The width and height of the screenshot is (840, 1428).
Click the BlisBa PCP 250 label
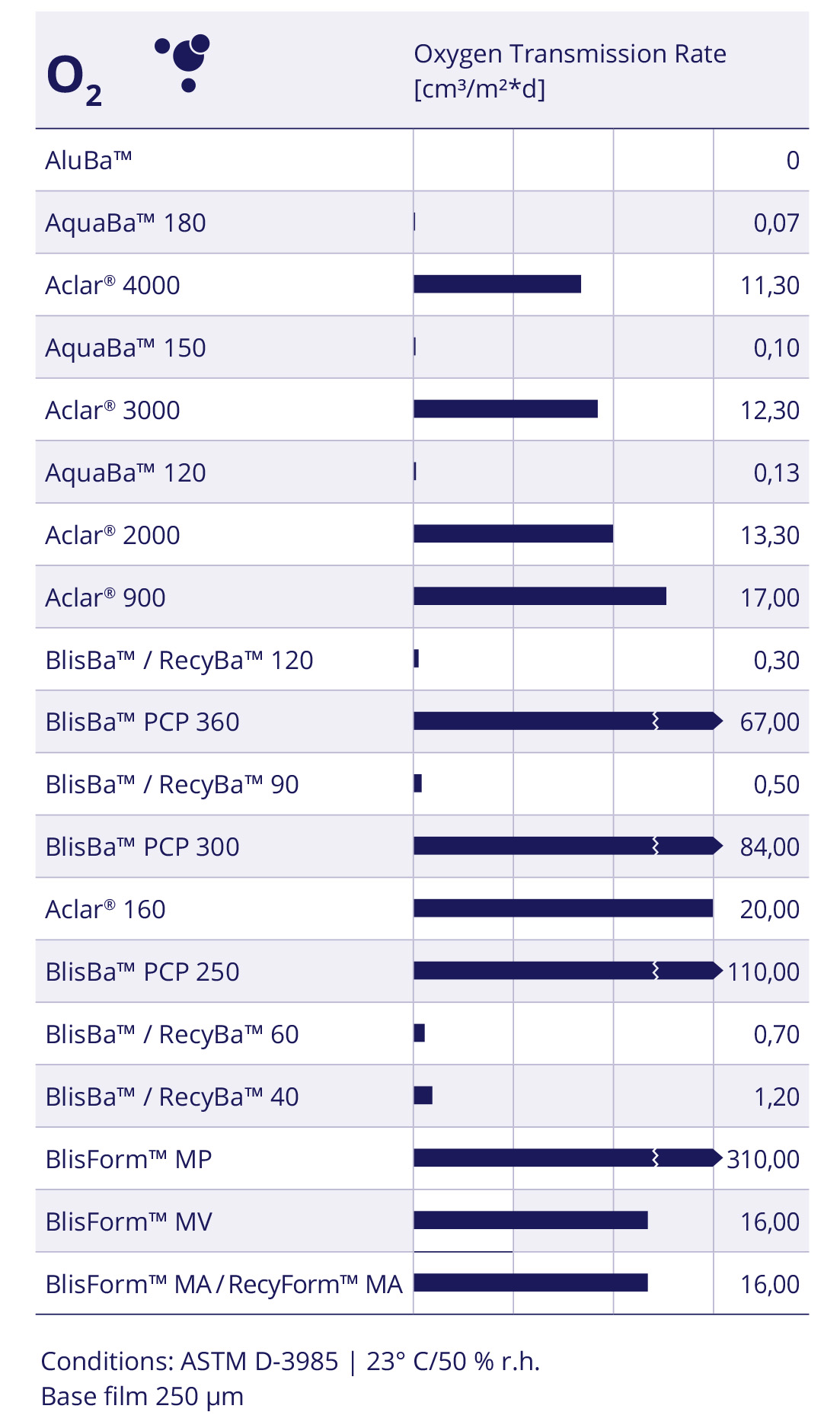click(142, 972)
